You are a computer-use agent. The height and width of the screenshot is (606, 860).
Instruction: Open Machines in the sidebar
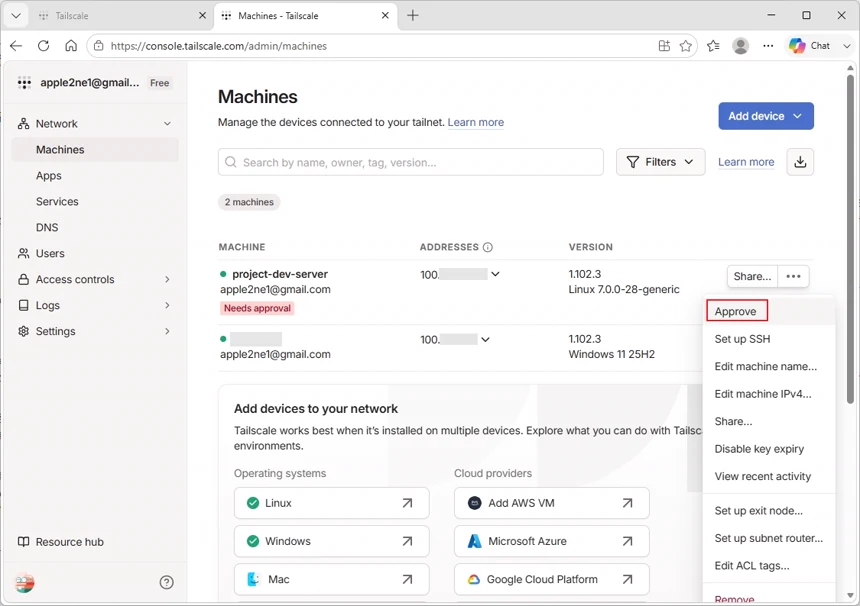tap(95, 150)
